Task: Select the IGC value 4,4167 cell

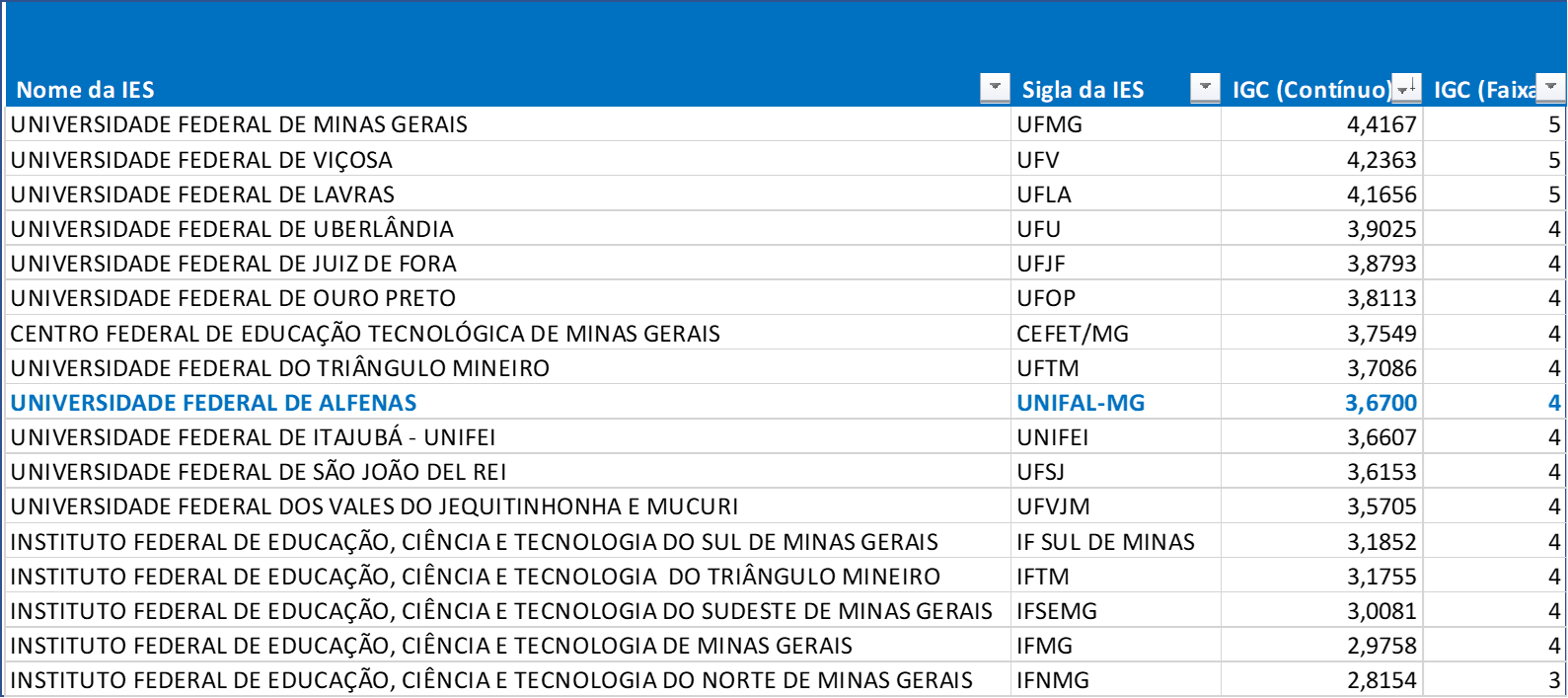Action: point(1322,124)
